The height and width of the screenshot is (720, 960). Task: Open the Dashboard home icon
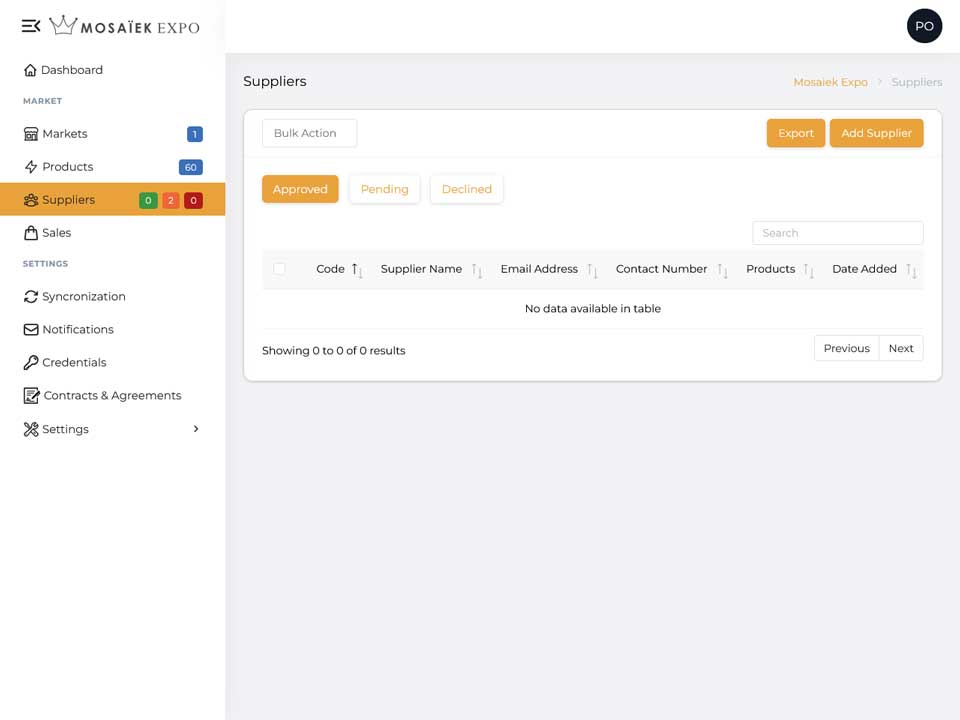[30, 70]
